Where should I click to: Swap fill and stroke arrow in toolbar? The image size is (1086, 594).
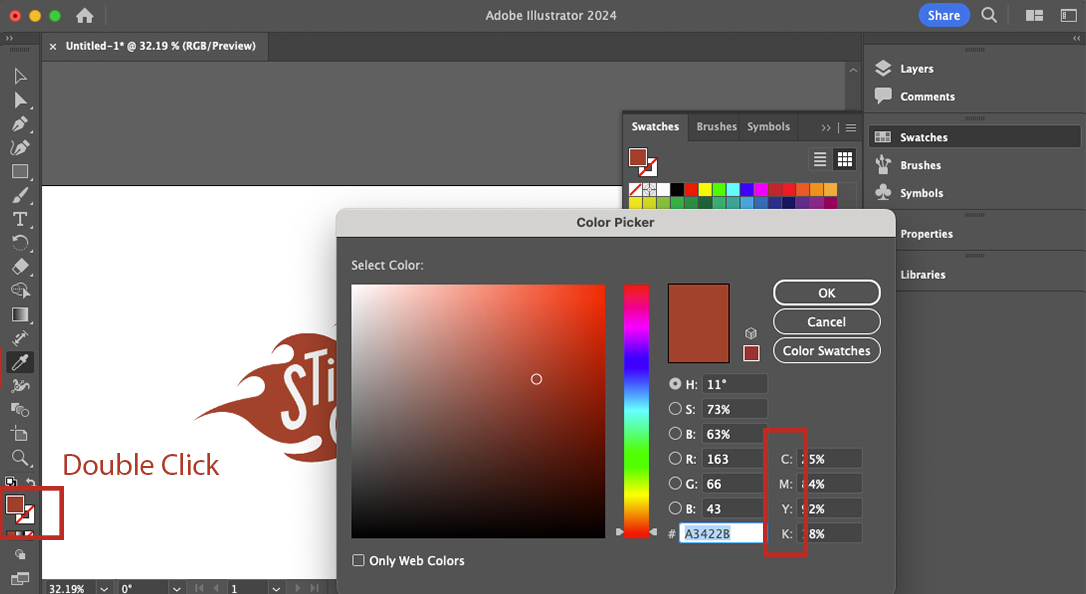click(30, 481)
